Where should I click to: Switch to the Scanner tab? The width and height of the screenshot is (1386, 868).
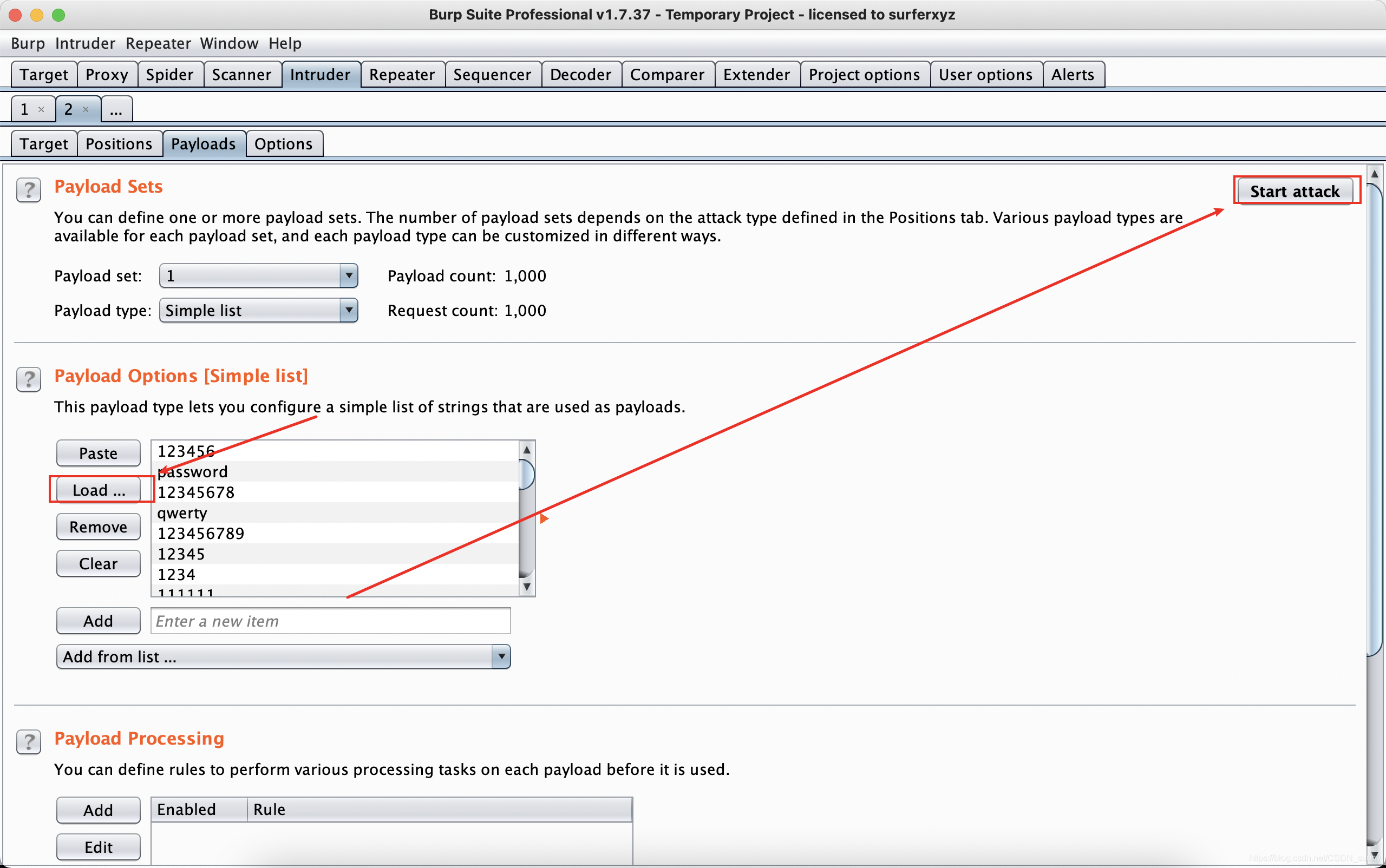click(241, 75)
